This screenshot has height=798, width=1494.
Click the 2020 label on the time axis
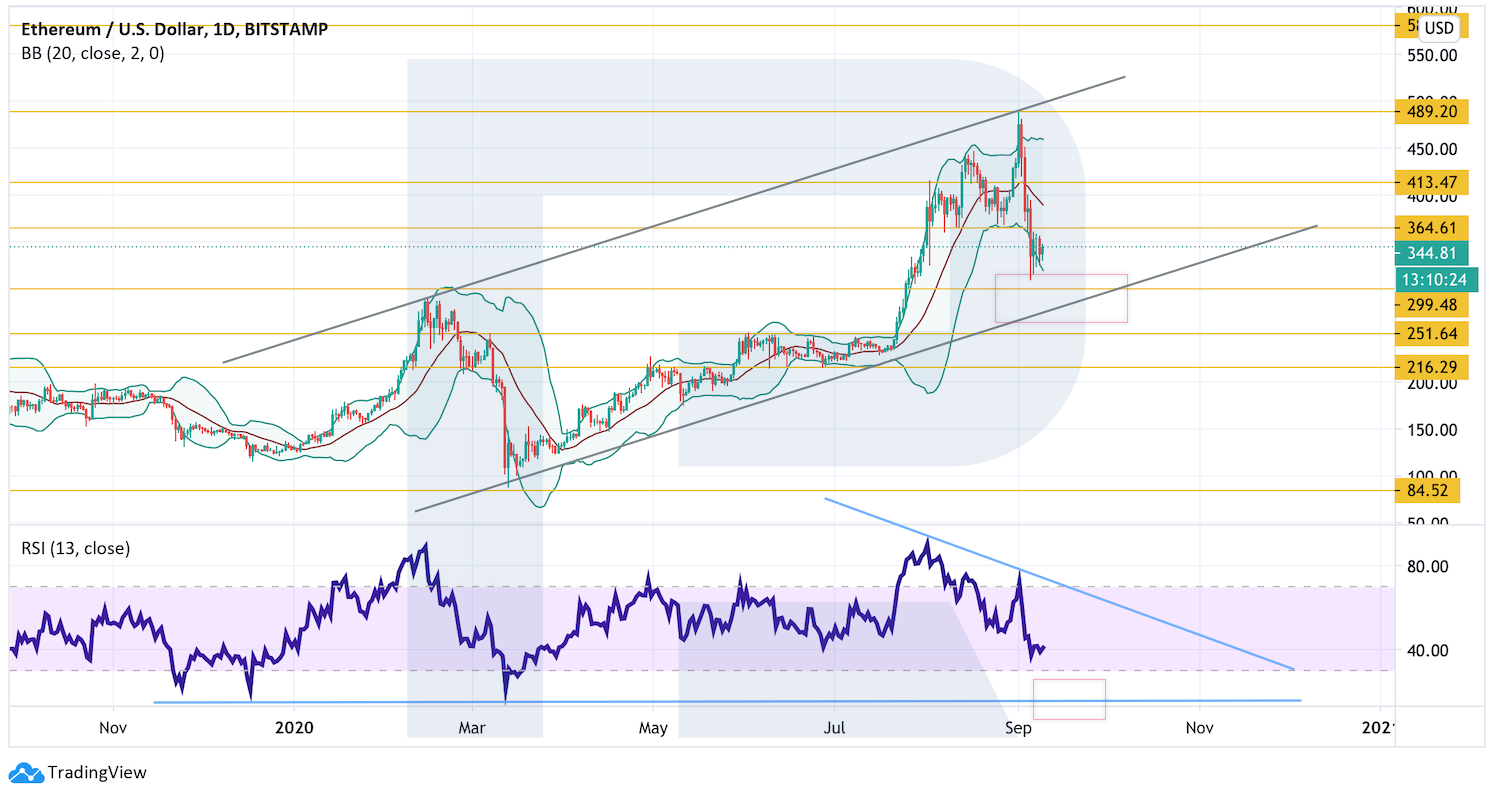pyautogui.click(x=296, y=730)
